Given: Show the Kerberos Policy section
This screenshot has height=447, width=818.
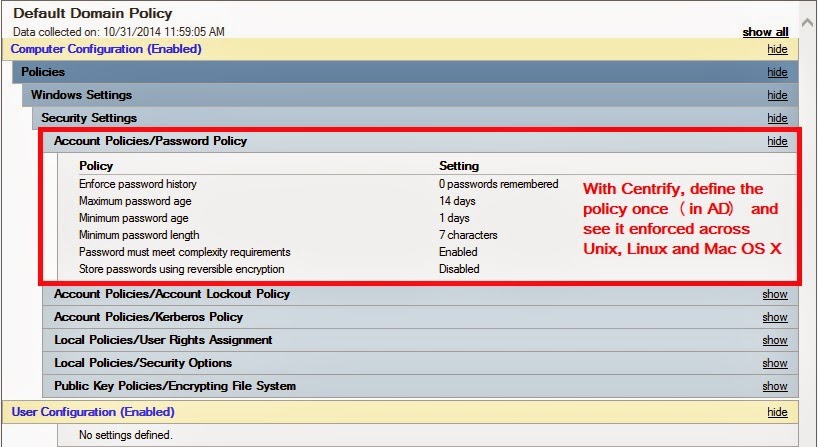Looking at the screenshot, I should tap(775, 317).
